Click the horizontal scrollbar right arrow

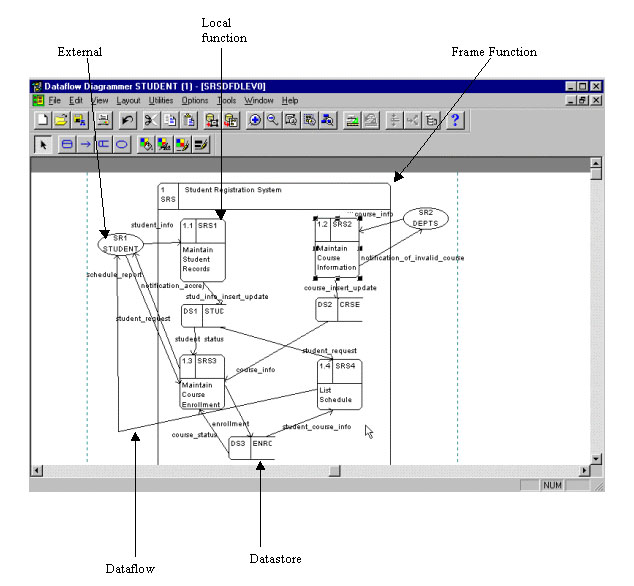(x=584, y=470)
